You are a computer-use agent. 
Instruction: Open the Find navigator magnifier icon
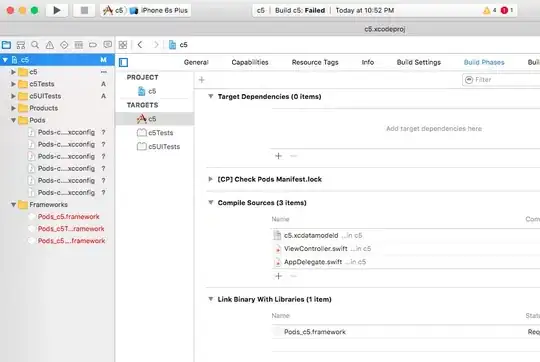click(x=35, y=45)
